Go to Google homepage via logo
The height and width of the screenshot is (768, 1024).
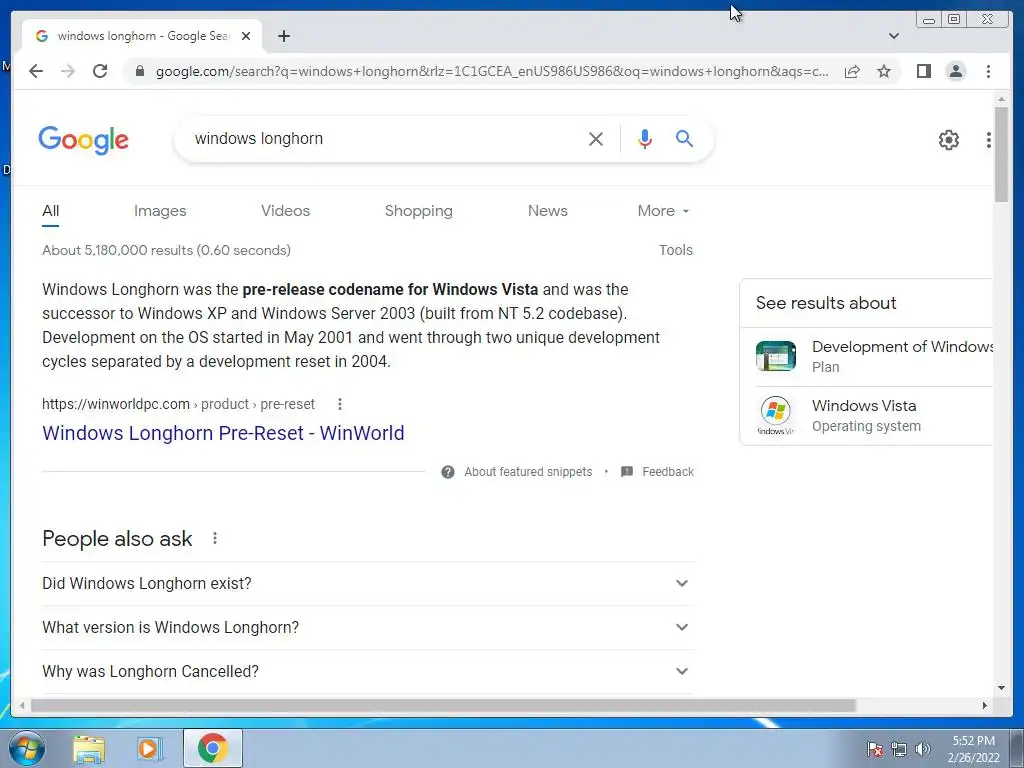tap(84, 140)
